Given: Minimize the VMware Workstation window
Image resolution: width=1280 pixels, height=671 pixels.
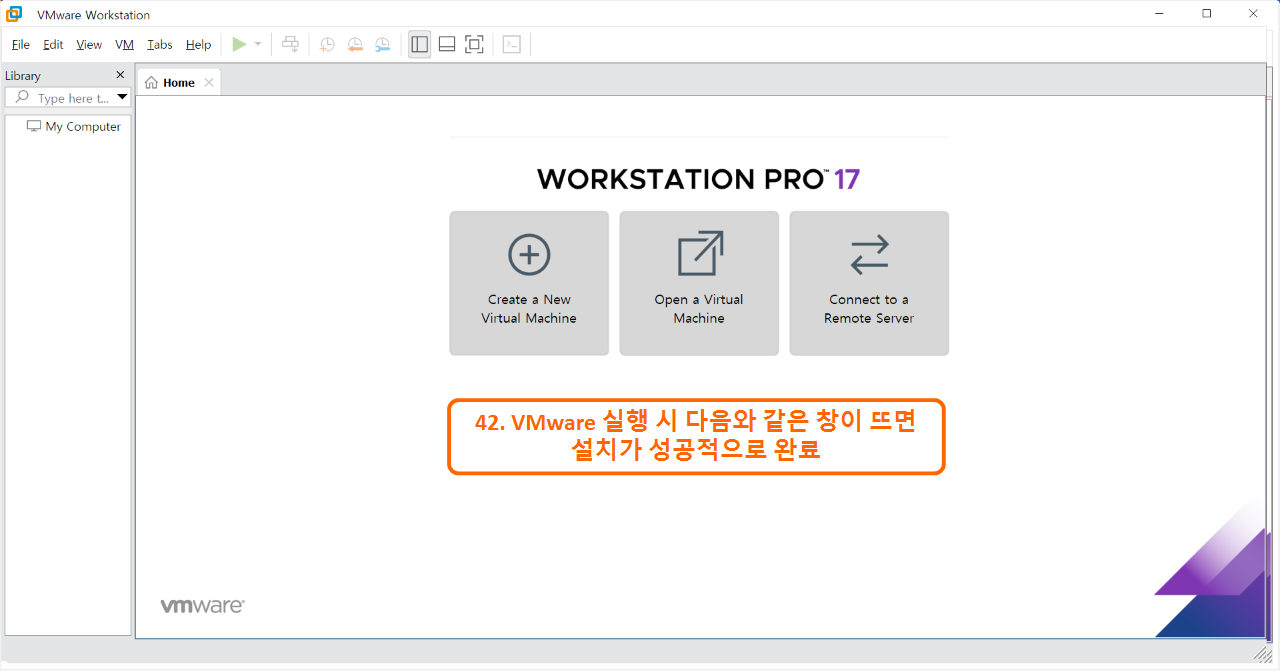Looking at the screenshot, I should click(x=1160, y=14).
